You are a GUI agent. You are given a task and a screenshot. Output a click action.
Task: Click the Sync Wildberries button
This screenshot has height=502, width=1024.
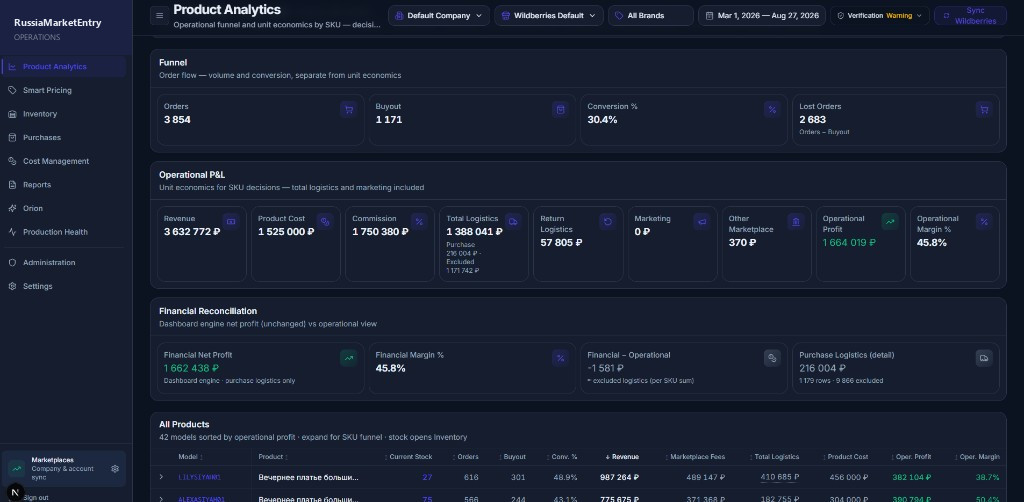970,16
